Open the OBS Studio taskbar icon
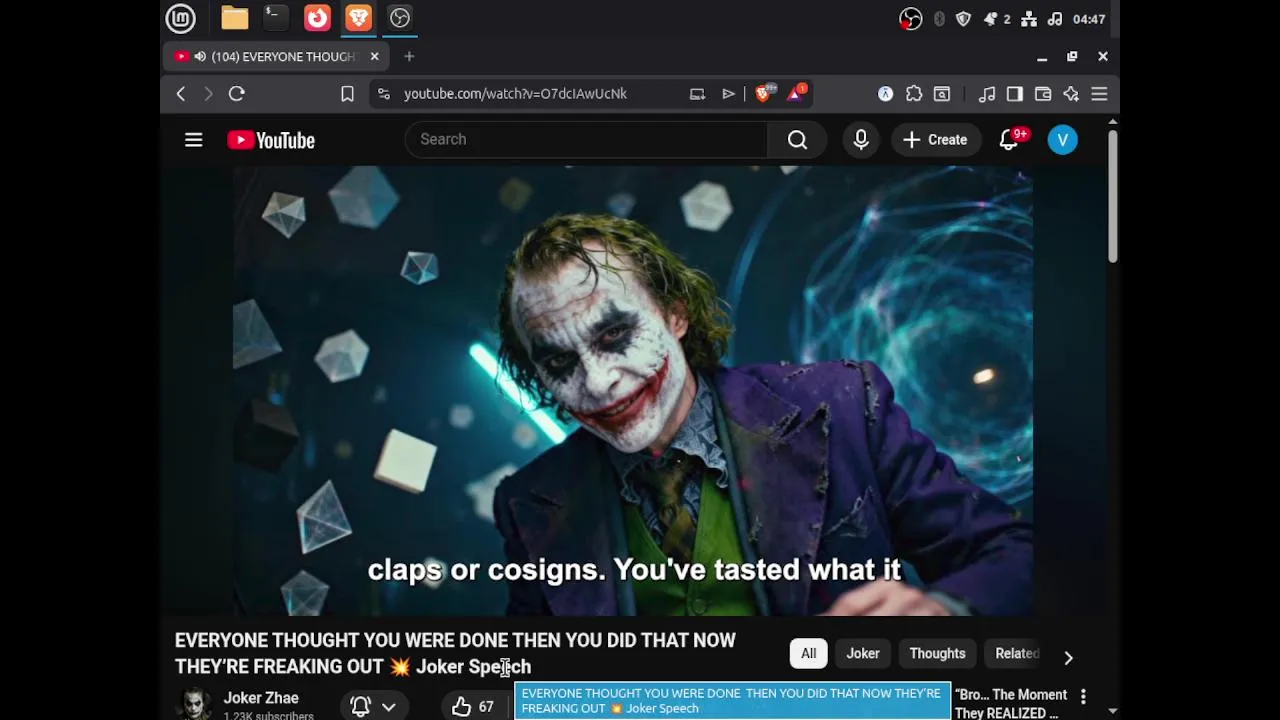This screenshot has height=720, width=1280. [x=399, y=18]
